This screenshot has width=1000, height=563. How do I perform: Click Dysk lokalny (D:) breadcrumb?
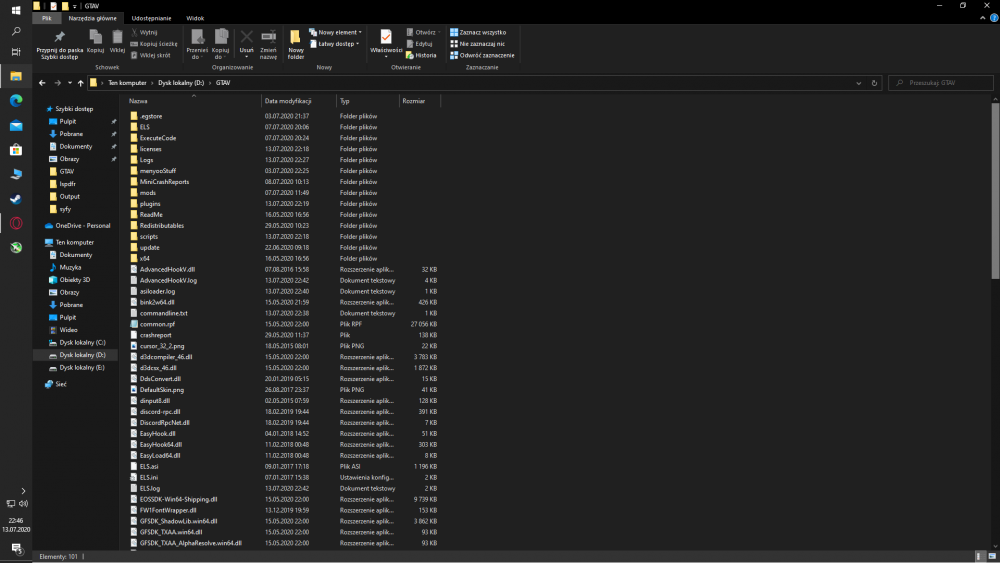(x=181, y=83)
